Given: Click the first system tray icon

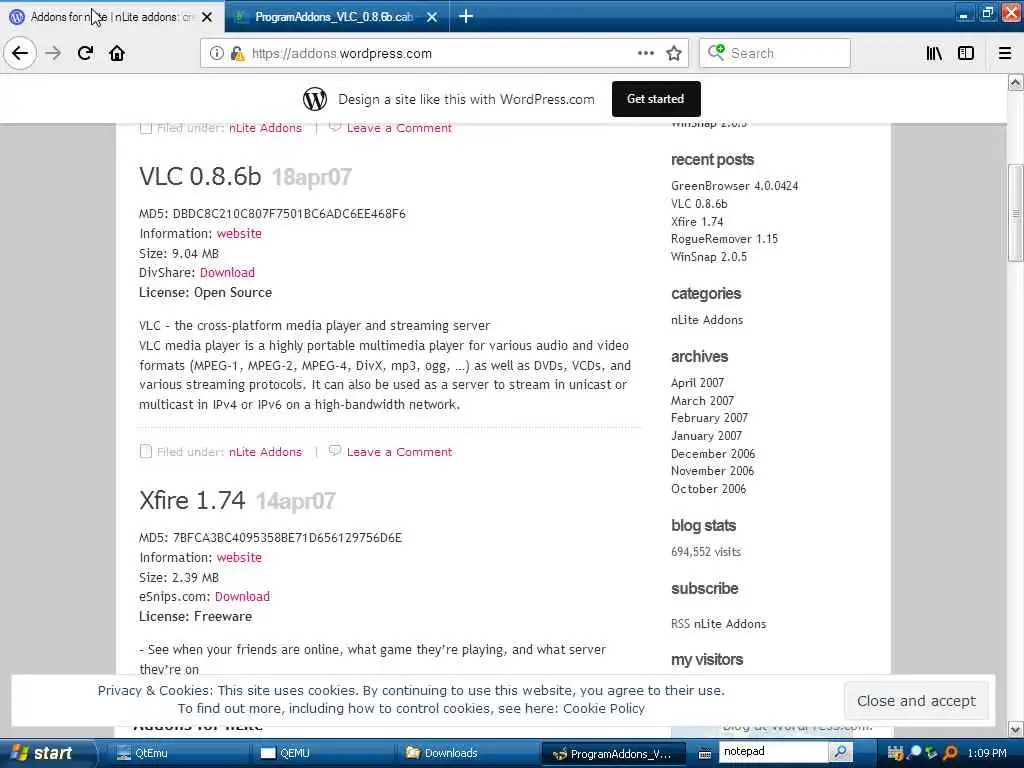Looking at the screenshot, I should tap(895, 753).
